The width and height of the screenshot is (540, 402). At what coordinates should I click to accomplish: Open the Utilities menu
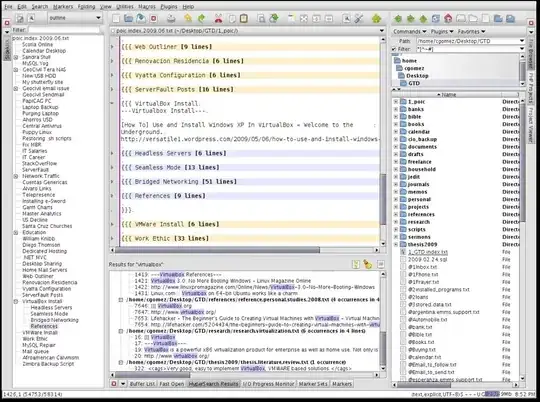coord(124,7)
